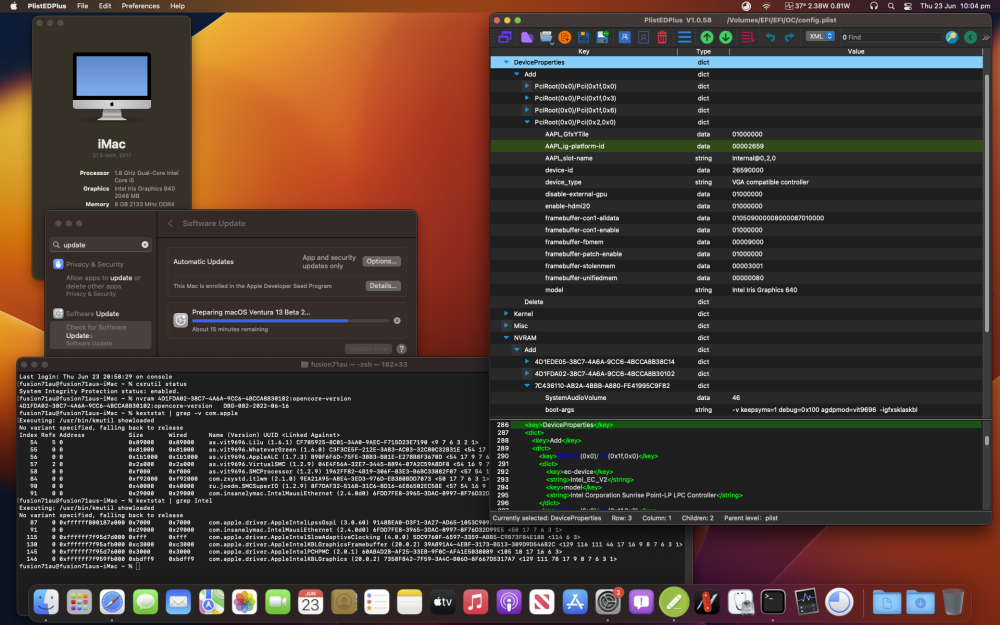Select the AAPL,ig-platform-id row
1000x625 pixels.
point(737,146)
